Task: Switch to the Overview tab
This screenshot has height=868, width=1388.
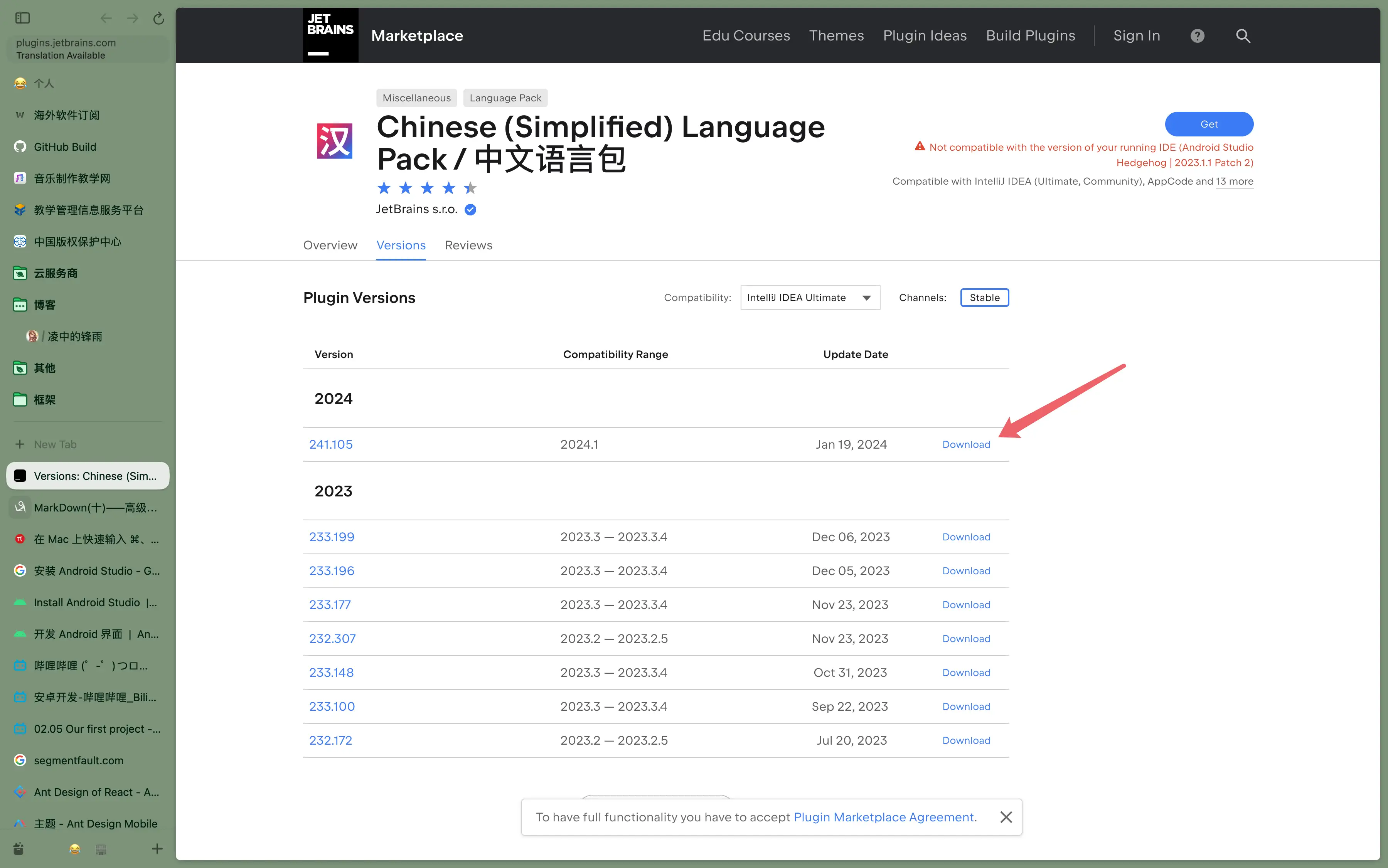Action: coord(330,245)
